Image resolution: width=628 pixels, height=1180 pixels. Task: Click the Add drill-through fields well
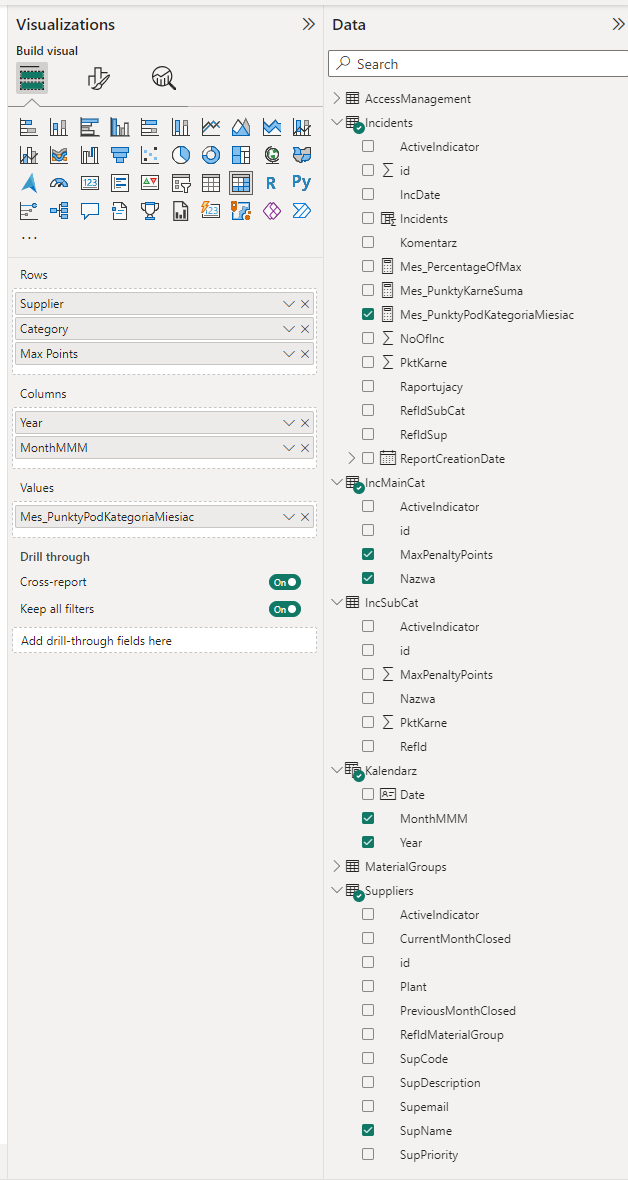pyautogui.click(x=164, y=641)
